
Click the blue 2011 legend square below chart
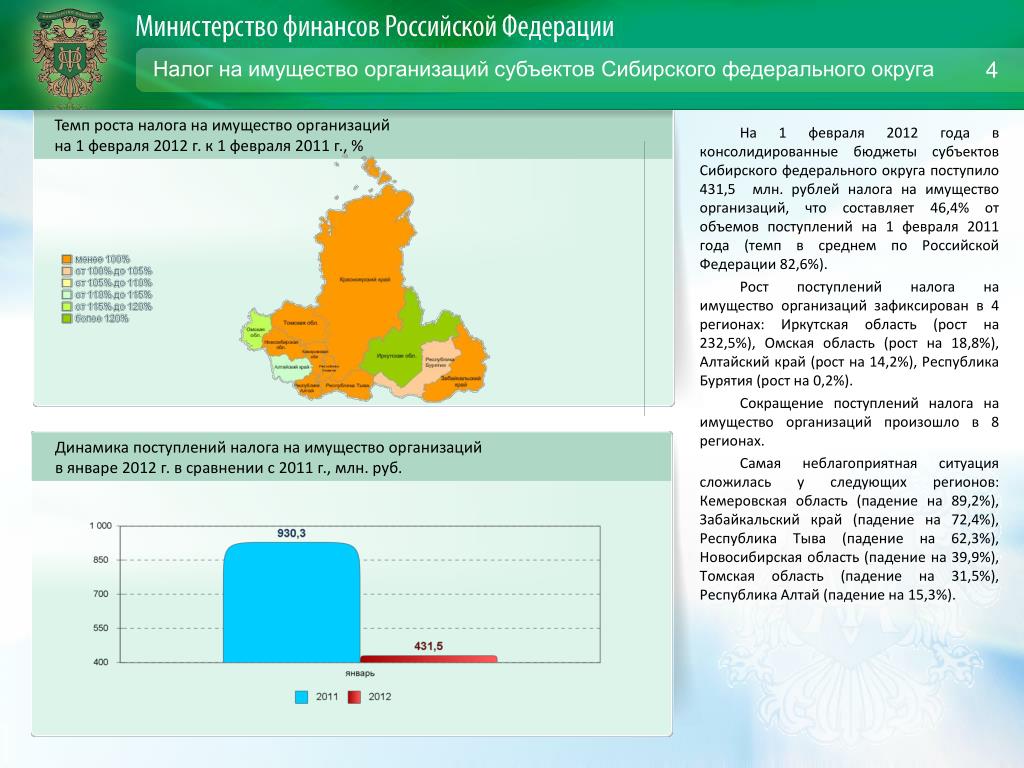[301, 697]
